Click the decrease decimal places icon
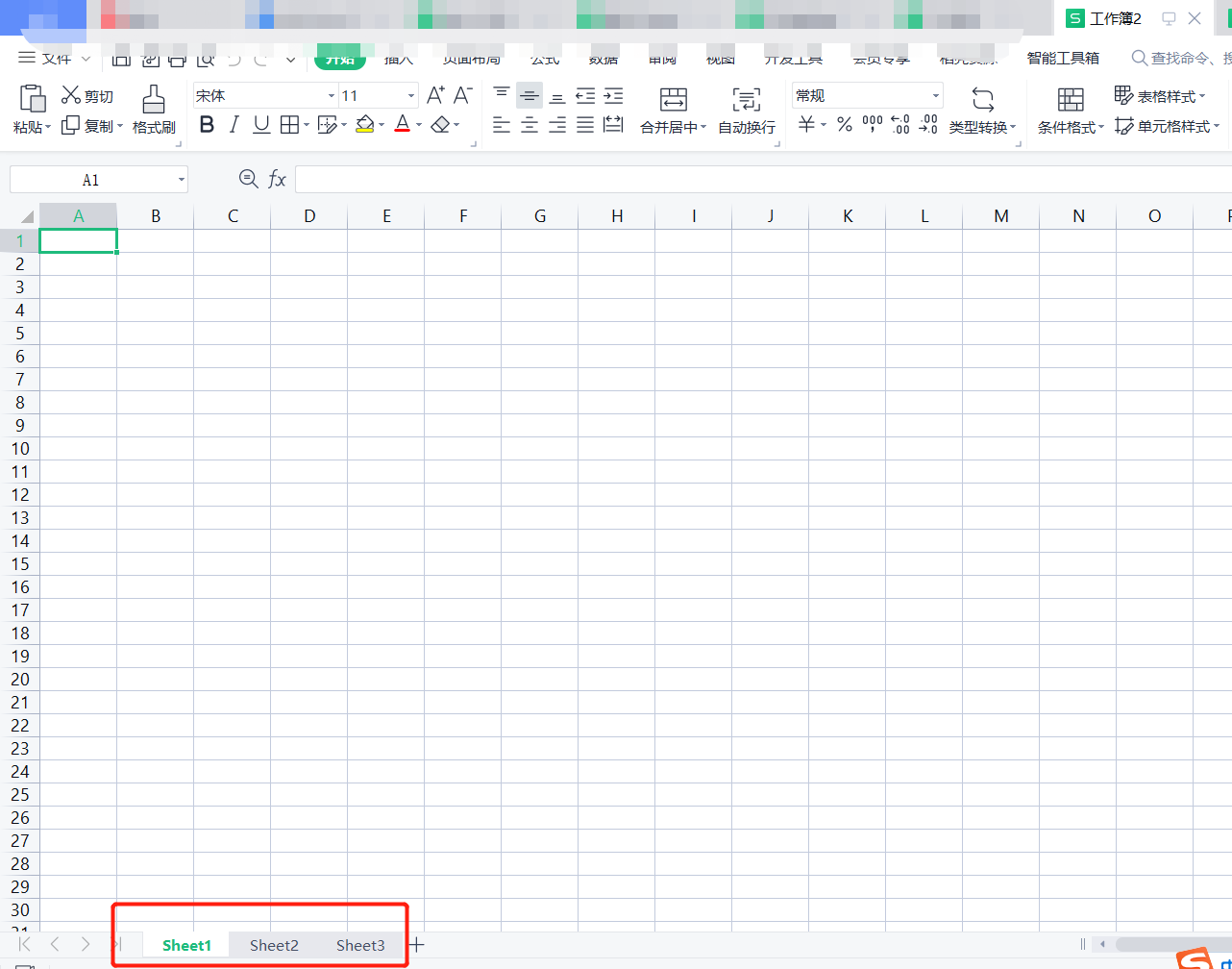The image size is (1232, 969). click(x=928, y=125)
